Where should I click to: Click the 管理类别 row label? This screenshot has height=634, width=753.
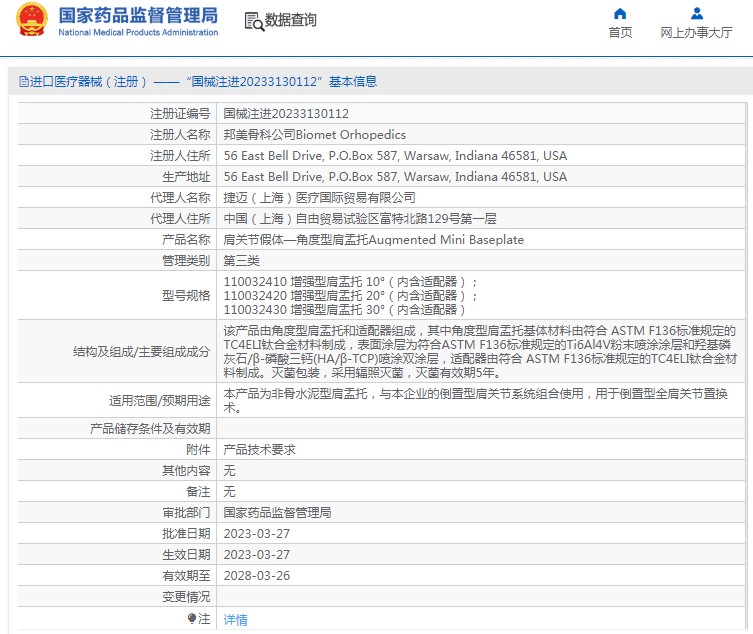click(186, 261)
